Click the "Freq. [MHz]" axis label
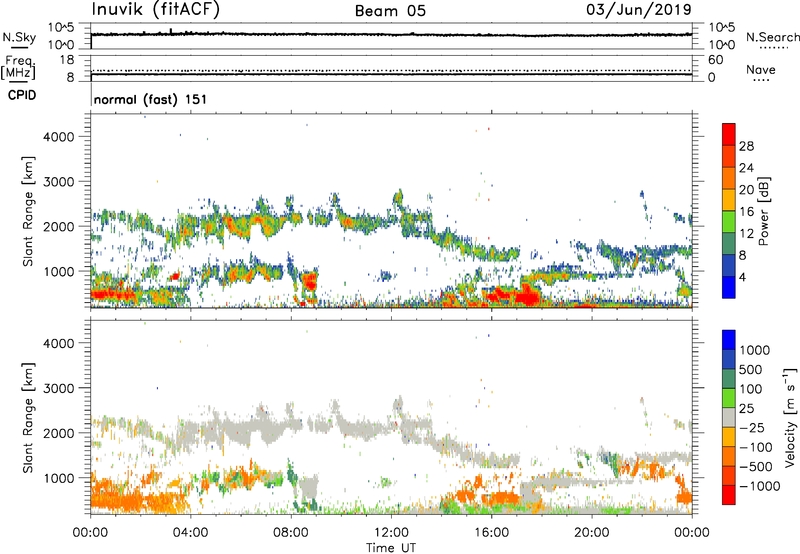The height and width of the screenshot is (554, 800). [18, 67]
